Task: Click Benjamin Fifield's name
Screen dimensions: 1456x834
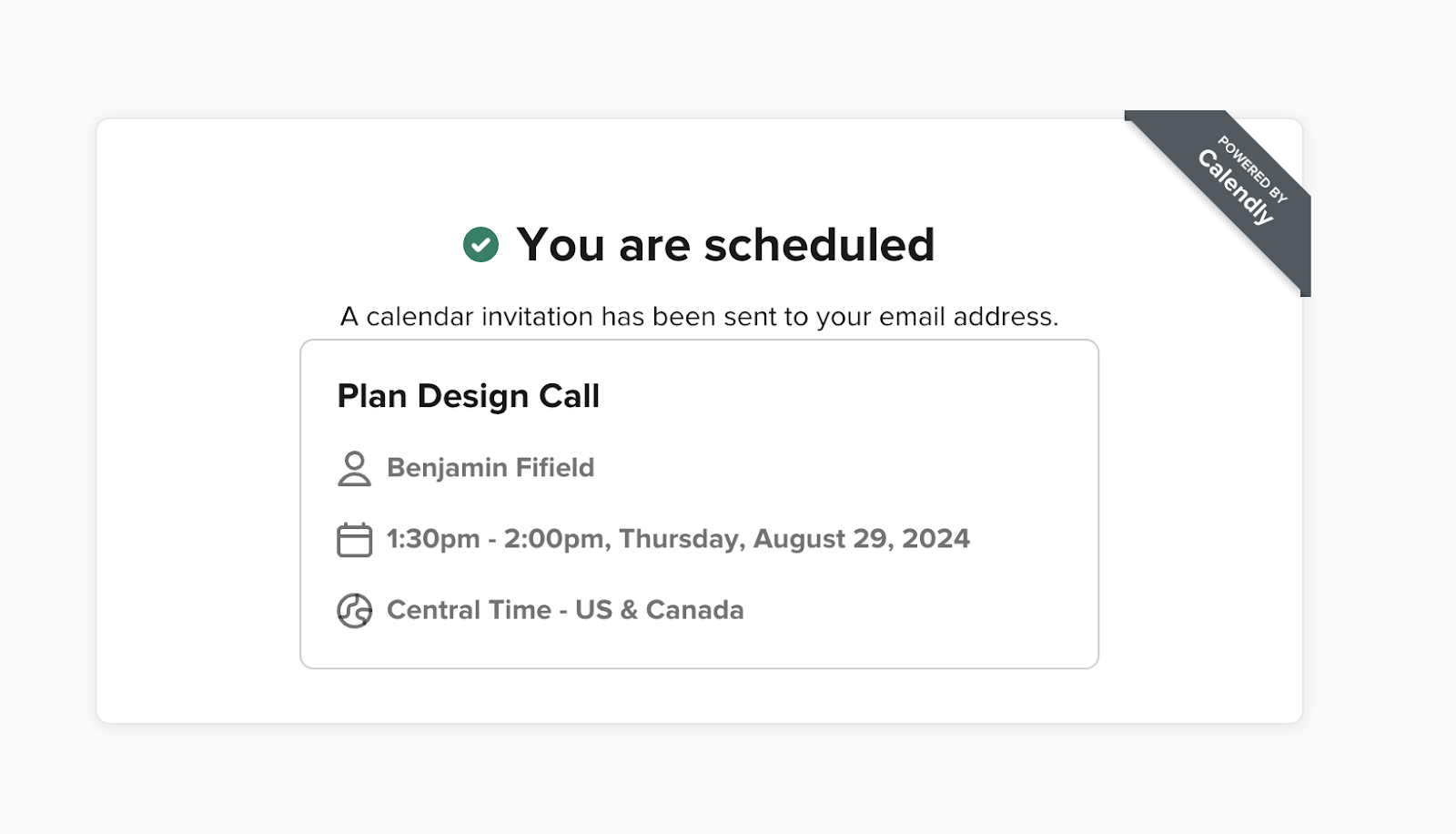Action: 490,468
